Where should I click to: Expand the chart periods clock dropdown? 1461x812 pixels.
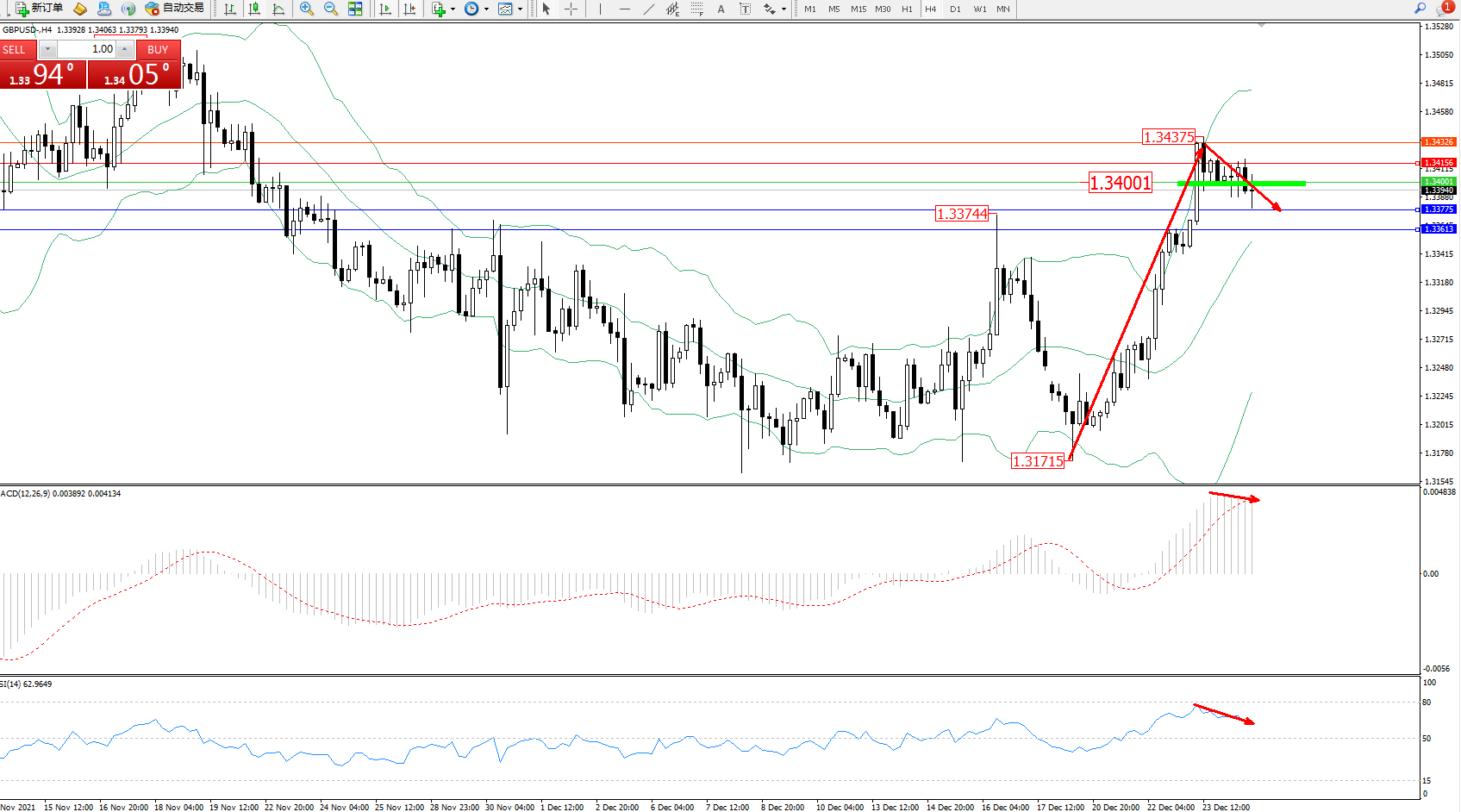pos(486,9)
